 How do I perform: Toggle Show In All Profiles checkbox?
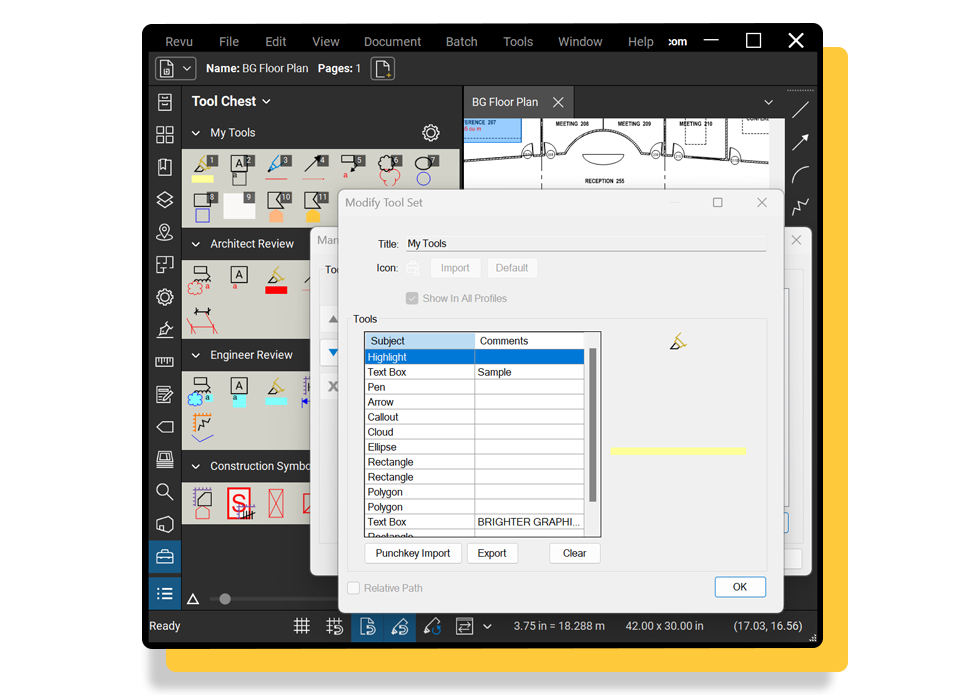pyautogui.click(x=412, y=298)
